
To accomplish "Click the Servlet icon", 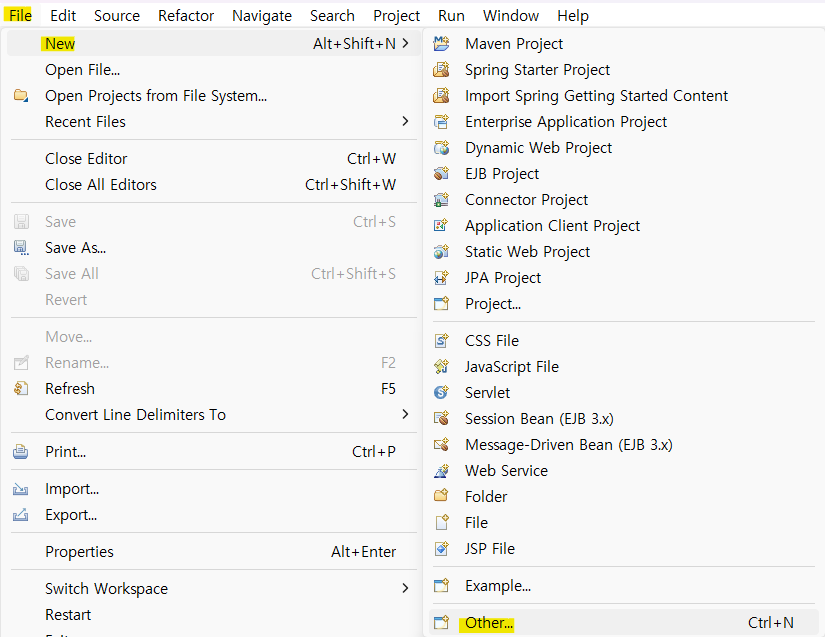I will [441, 392].
